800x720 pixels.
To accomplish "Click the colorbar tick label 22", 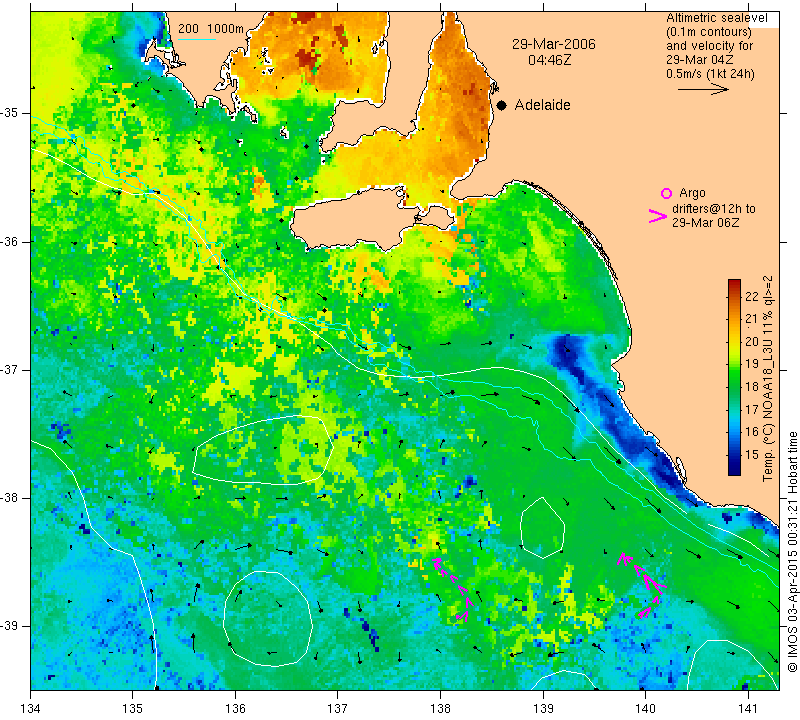I will 752,296.
